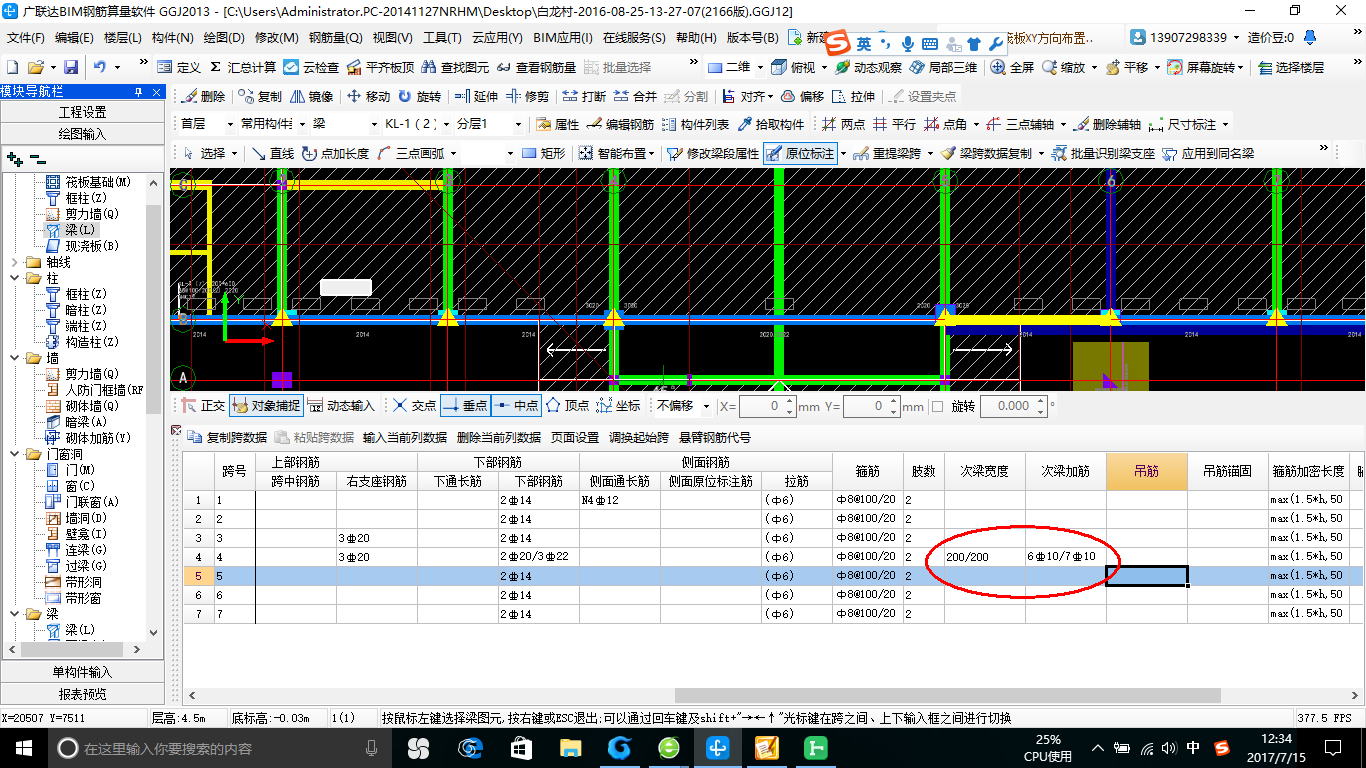Click the 汇总计算 sum tool
The height and width of the screenshot is (768, 1366).
pos(243,67)
